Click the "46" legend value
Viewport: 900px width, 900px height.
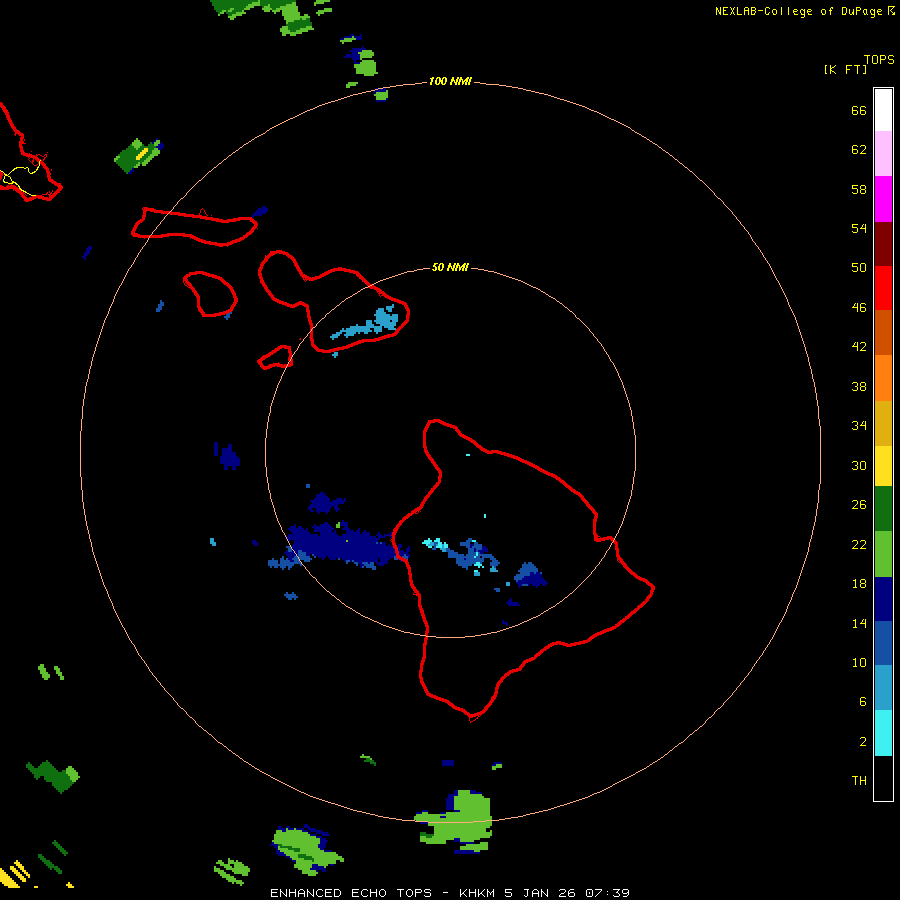[x=859, y=307]
